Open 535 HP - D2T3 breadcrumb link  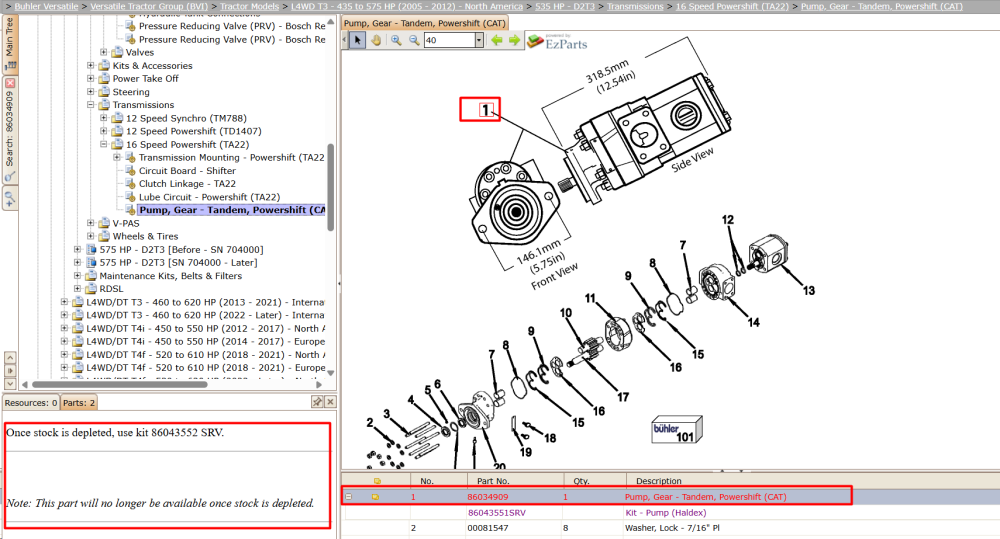click(564, 6)
